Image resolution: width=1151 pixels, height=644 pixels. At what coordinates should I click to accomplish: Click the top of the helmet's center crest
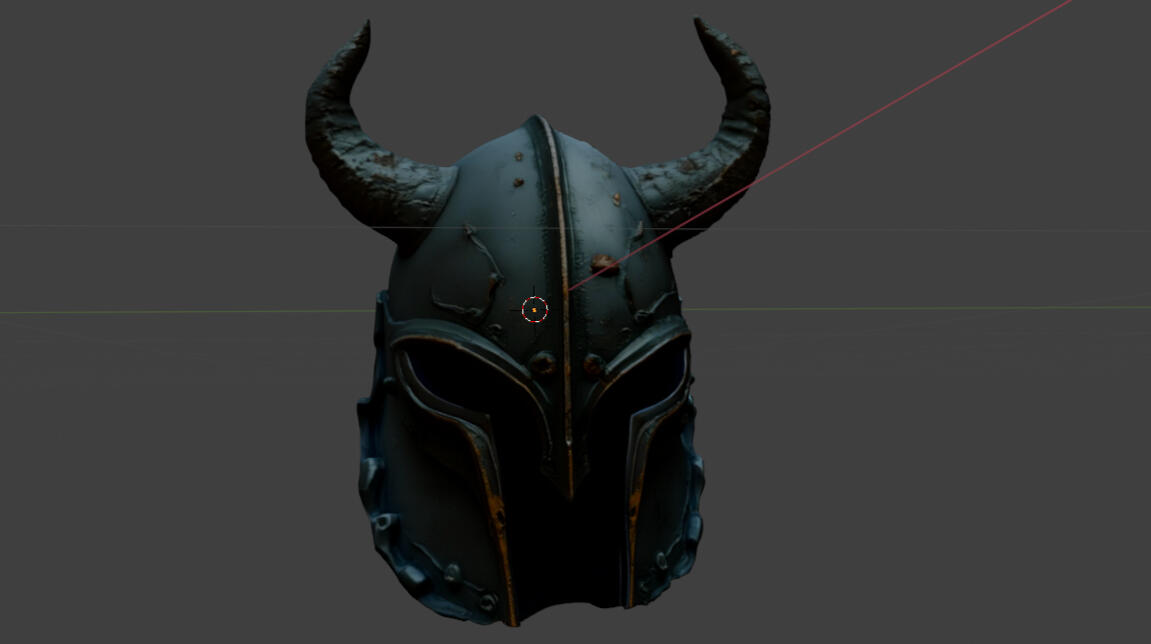coord(538,122)
